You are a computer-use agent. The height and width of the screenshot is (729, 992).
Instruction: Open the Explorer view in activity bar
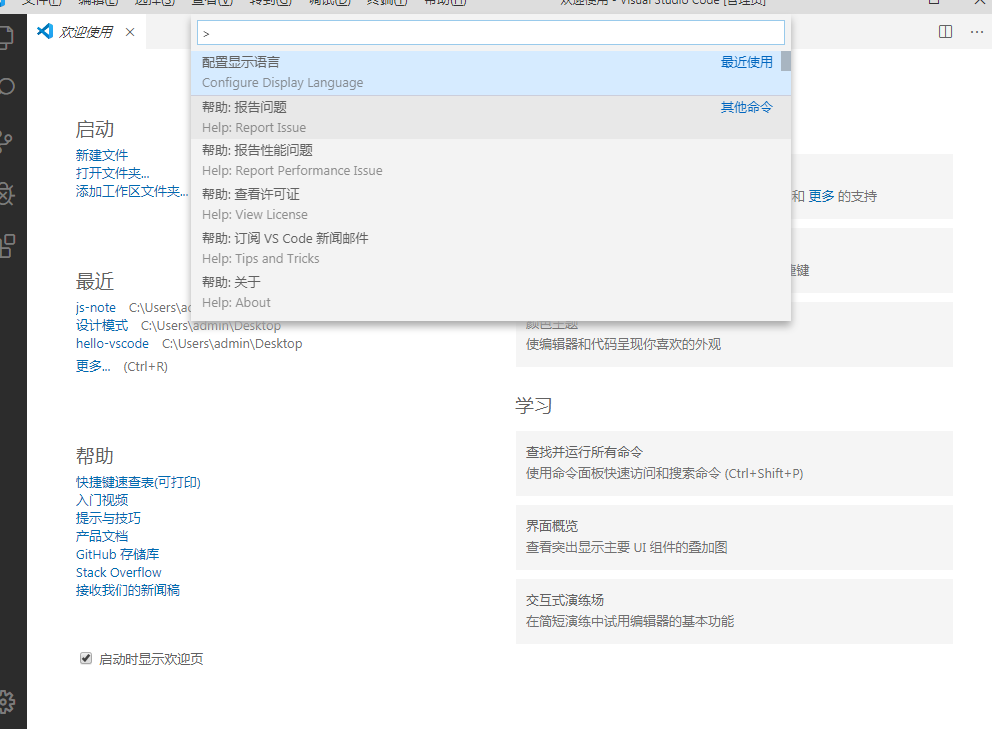(x=6, y=37)
